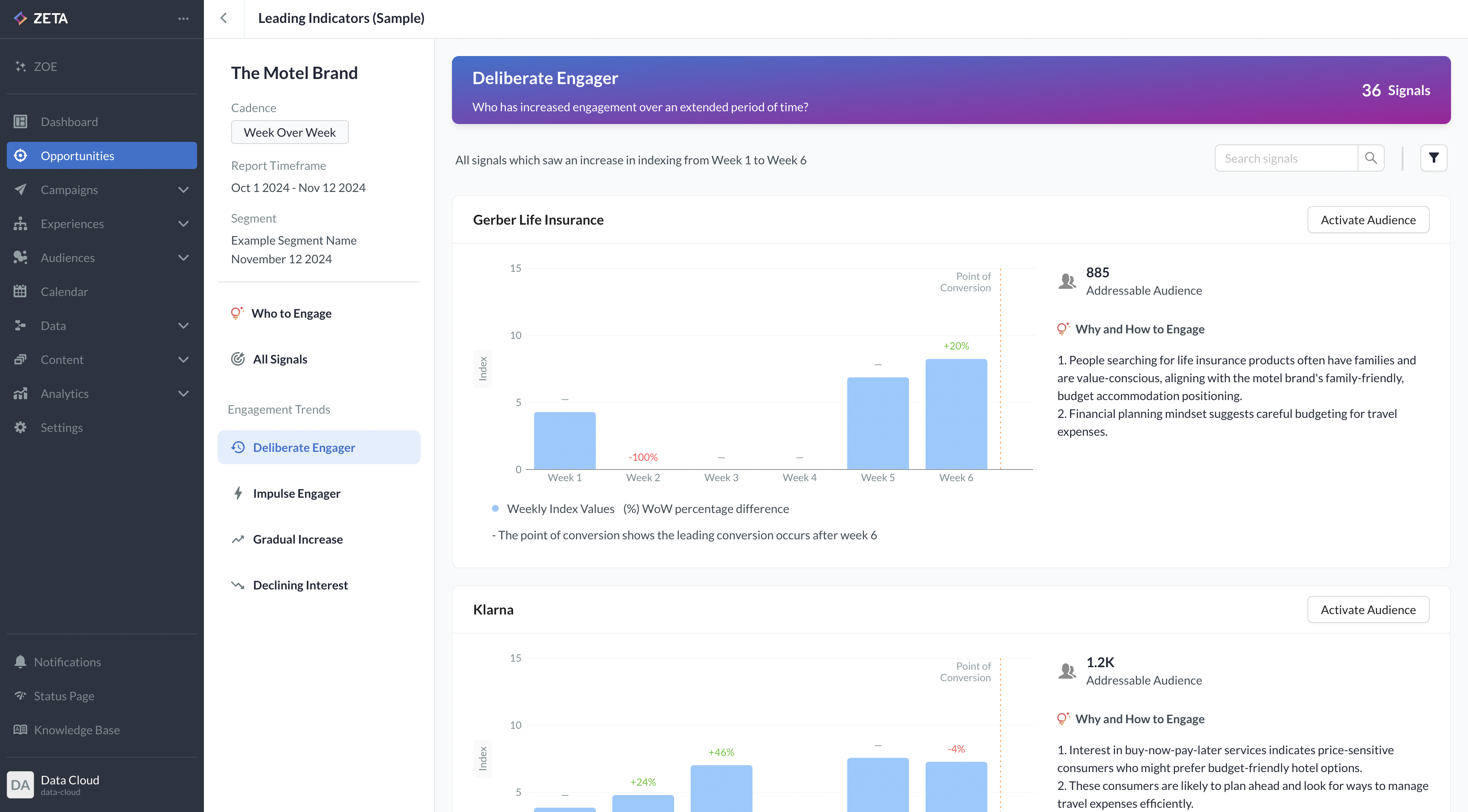Image resolution: width=1468 pixels, height=812 pixels.
Task: Activate Audience for Gerber Life Insurance
Action: pos(1368,220)
